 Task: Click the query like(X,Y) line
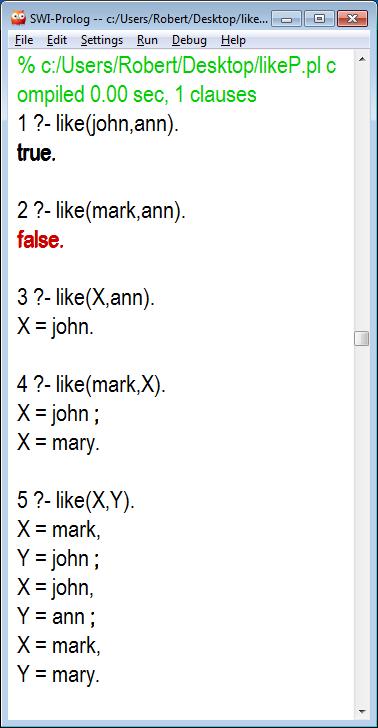click(76, 501)
